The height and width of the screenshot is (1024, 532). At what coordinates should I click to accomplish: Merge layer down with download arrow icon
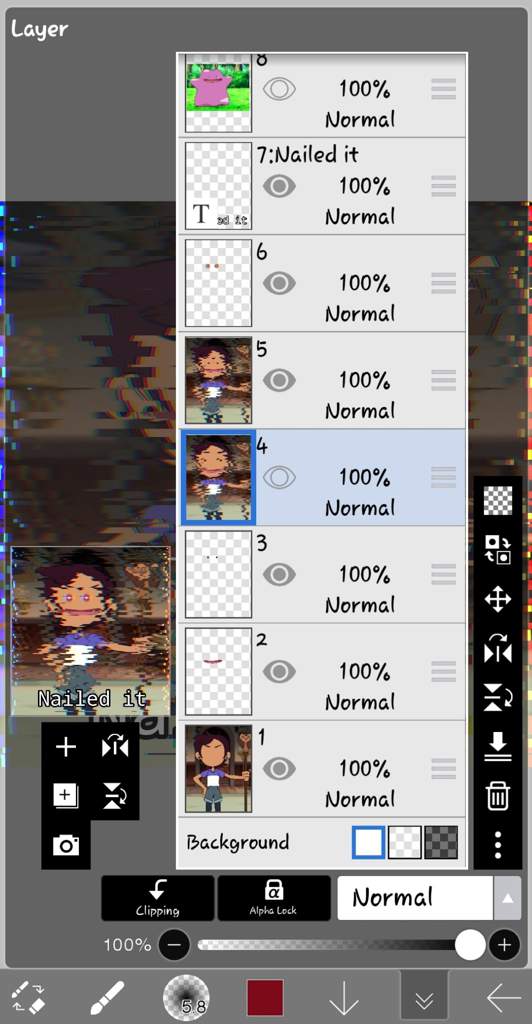497,746
